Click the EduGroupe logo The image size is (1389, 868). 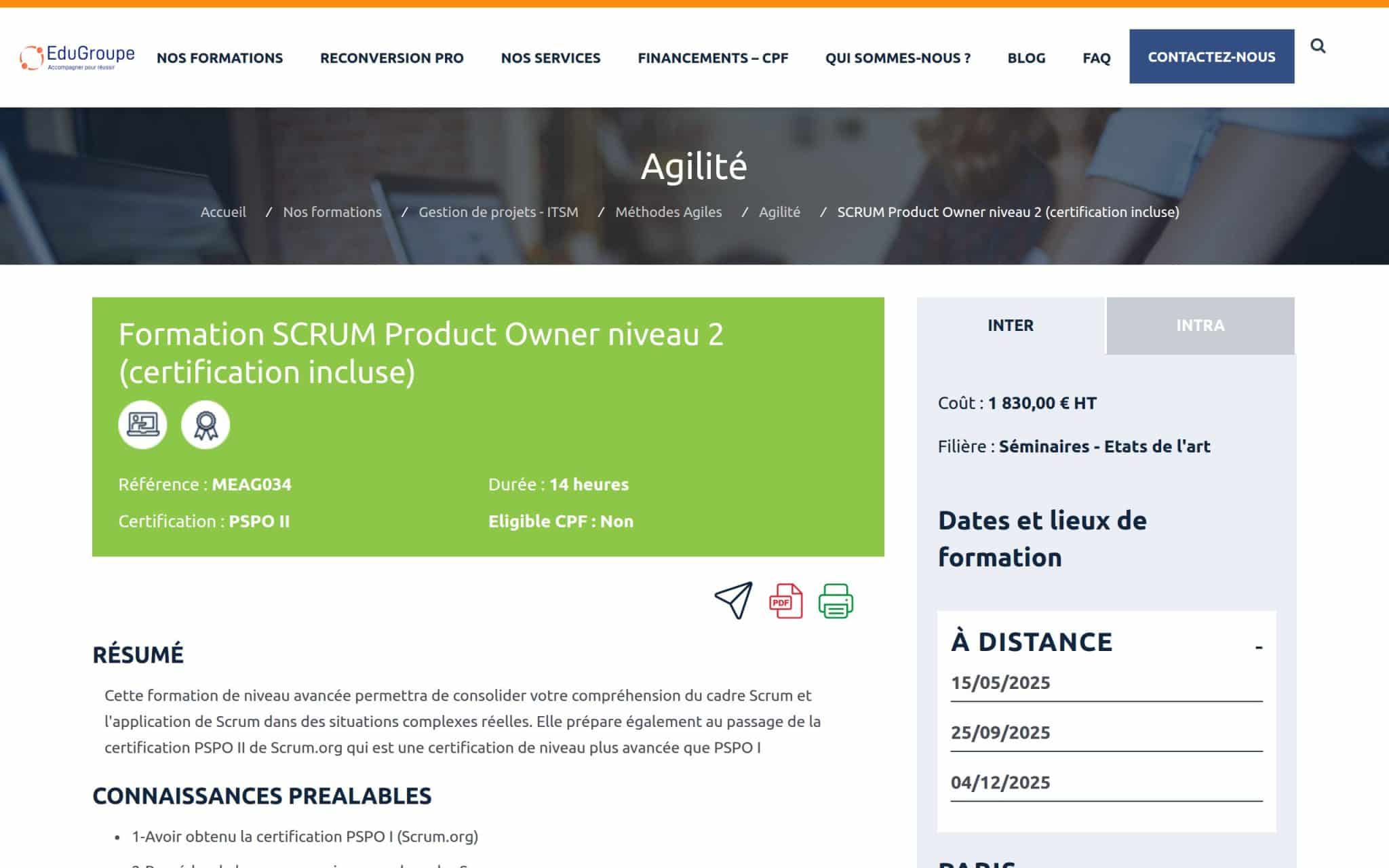(x=77, y=58)
